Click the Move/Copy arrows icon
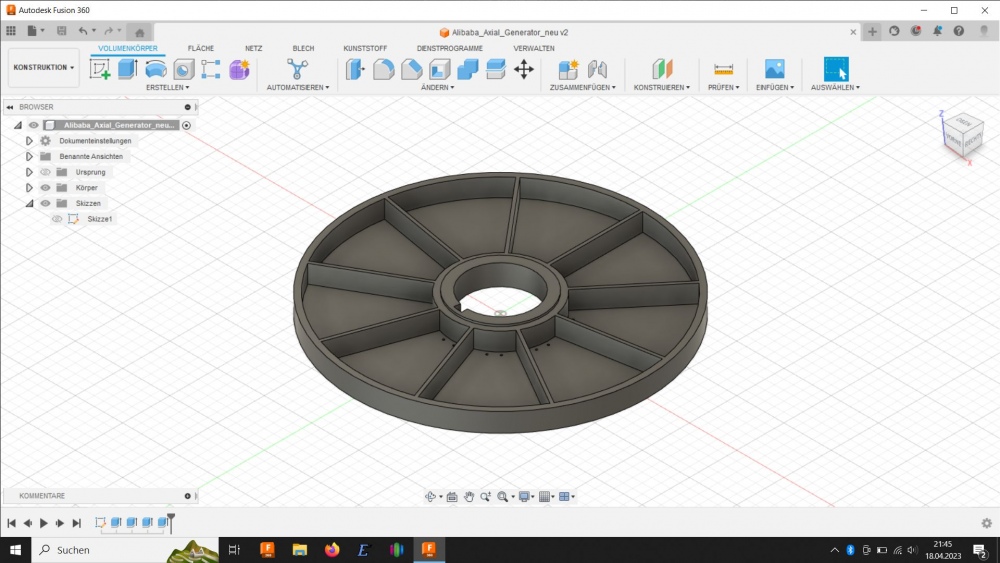The image size is (1000, 563). (523, 69)
